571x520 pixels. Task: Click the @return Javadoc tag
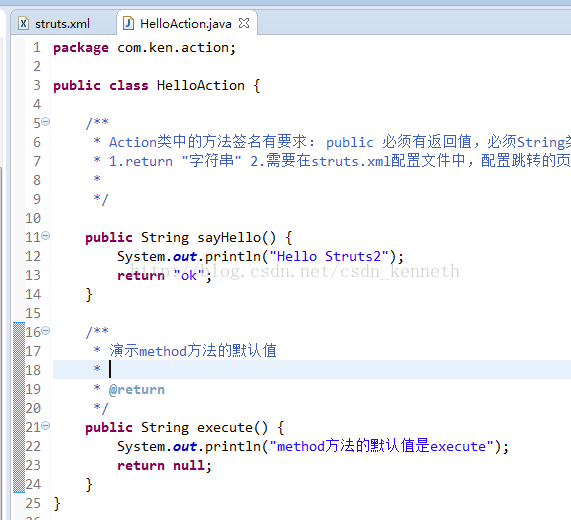137,390
